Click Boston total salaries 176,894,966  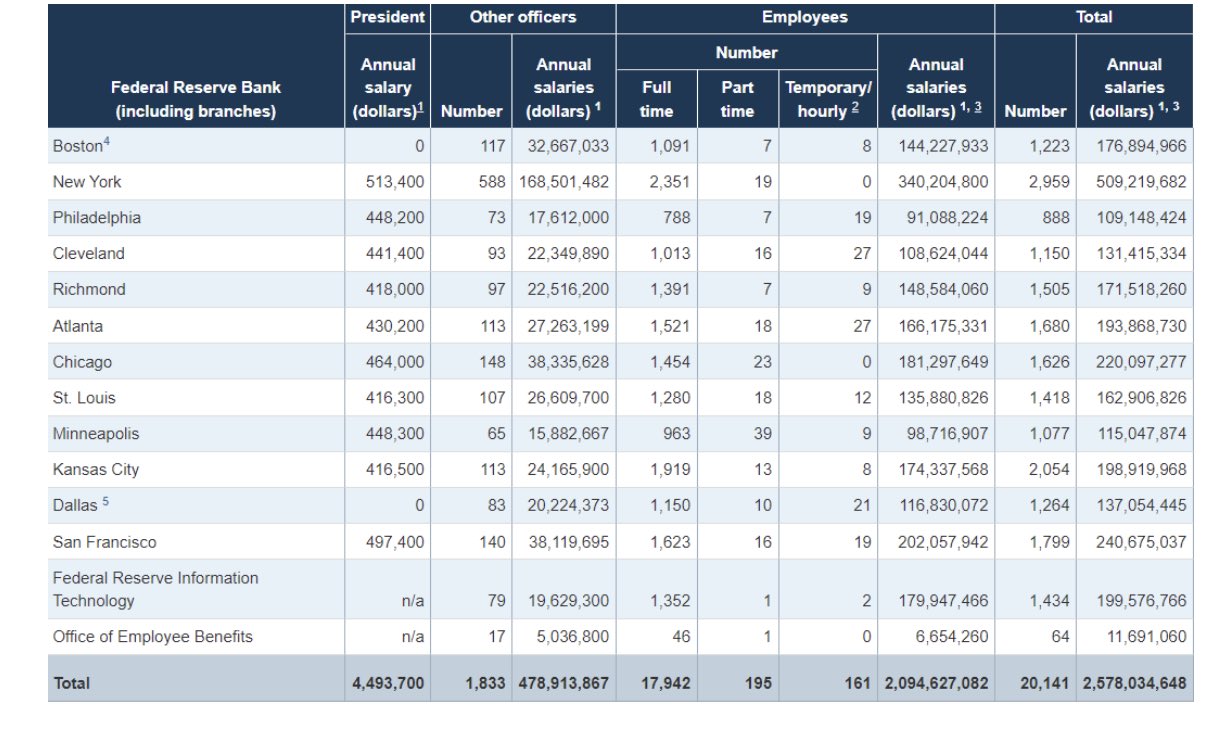click(1142, 146)
